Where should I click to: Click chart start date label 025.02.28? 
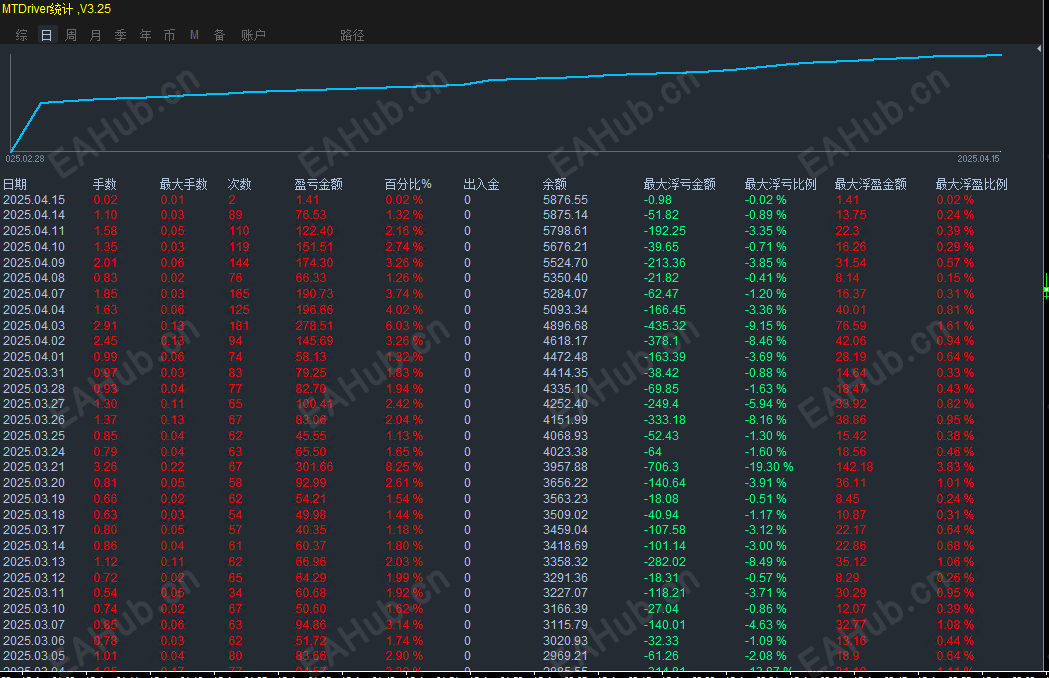click(x=25, y=159)
